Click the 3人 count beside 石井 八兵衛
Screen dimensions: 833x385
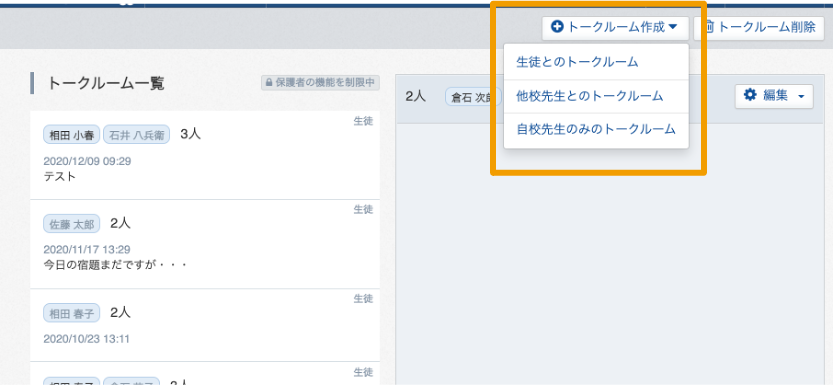191,134
